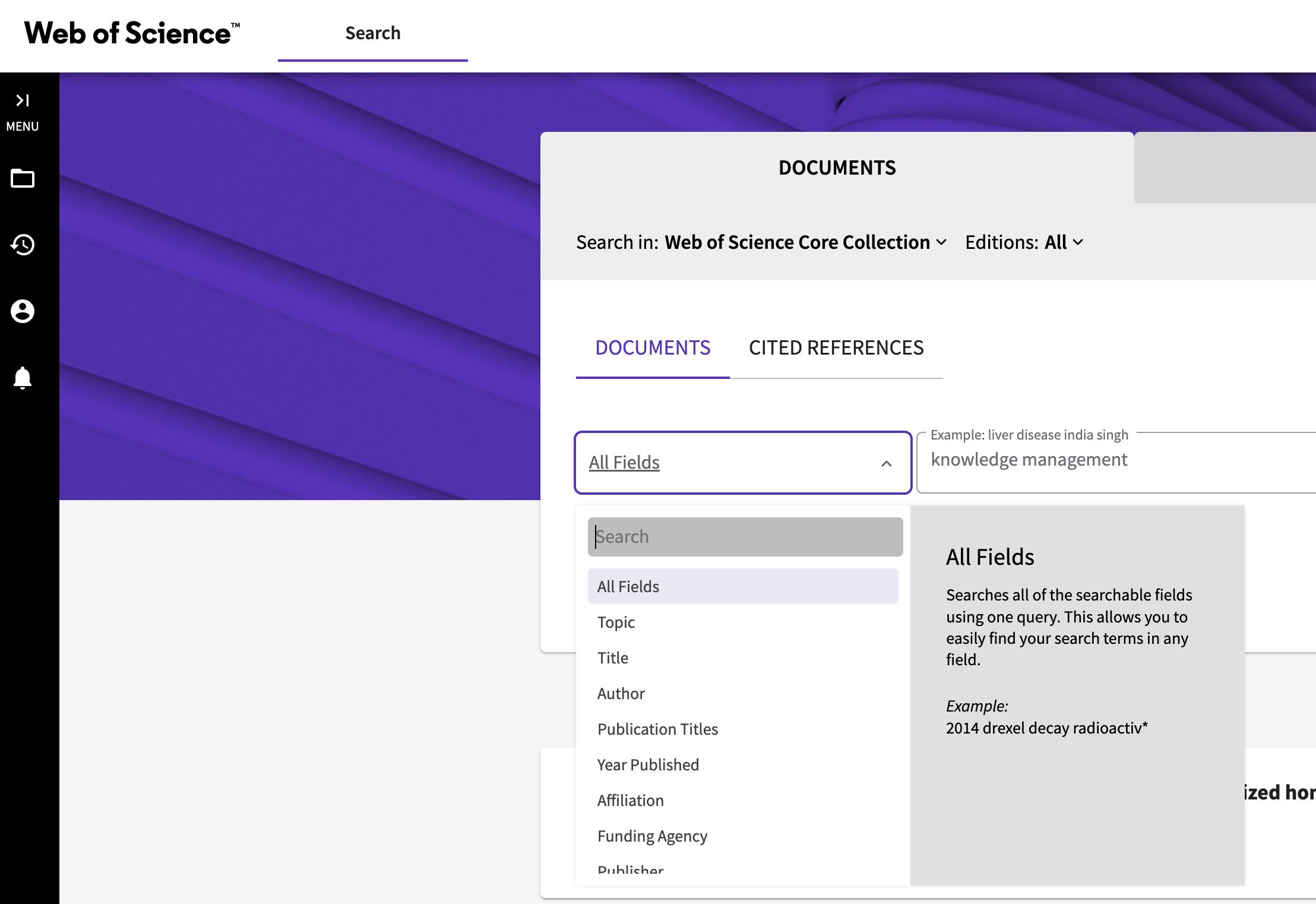The height and width of the screenshot is (904, 1316).
Task: Choose Topic field option
Action: point(743,622)
